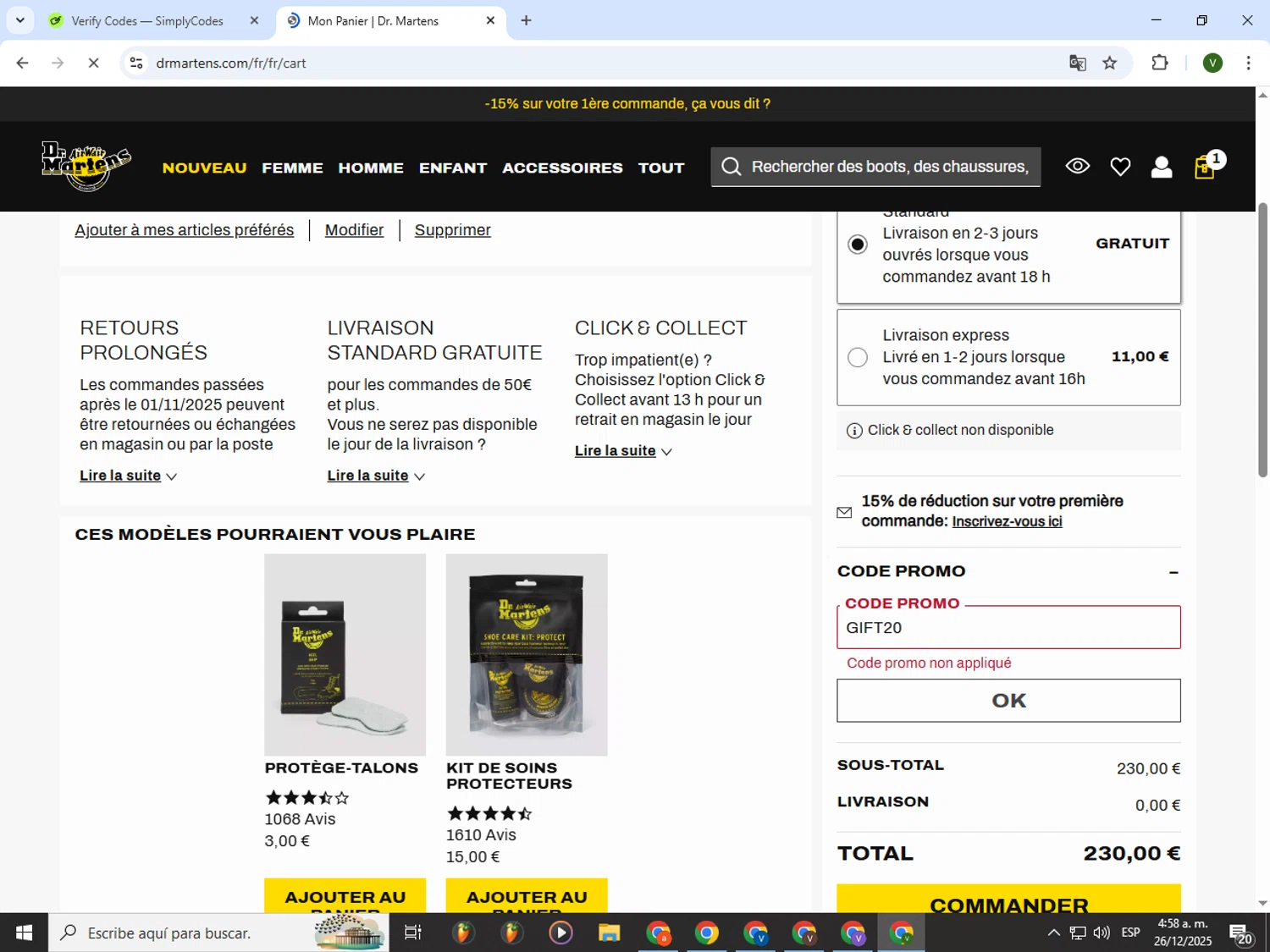
Task: Click the Dr. Martens logo
Action: 86,166
